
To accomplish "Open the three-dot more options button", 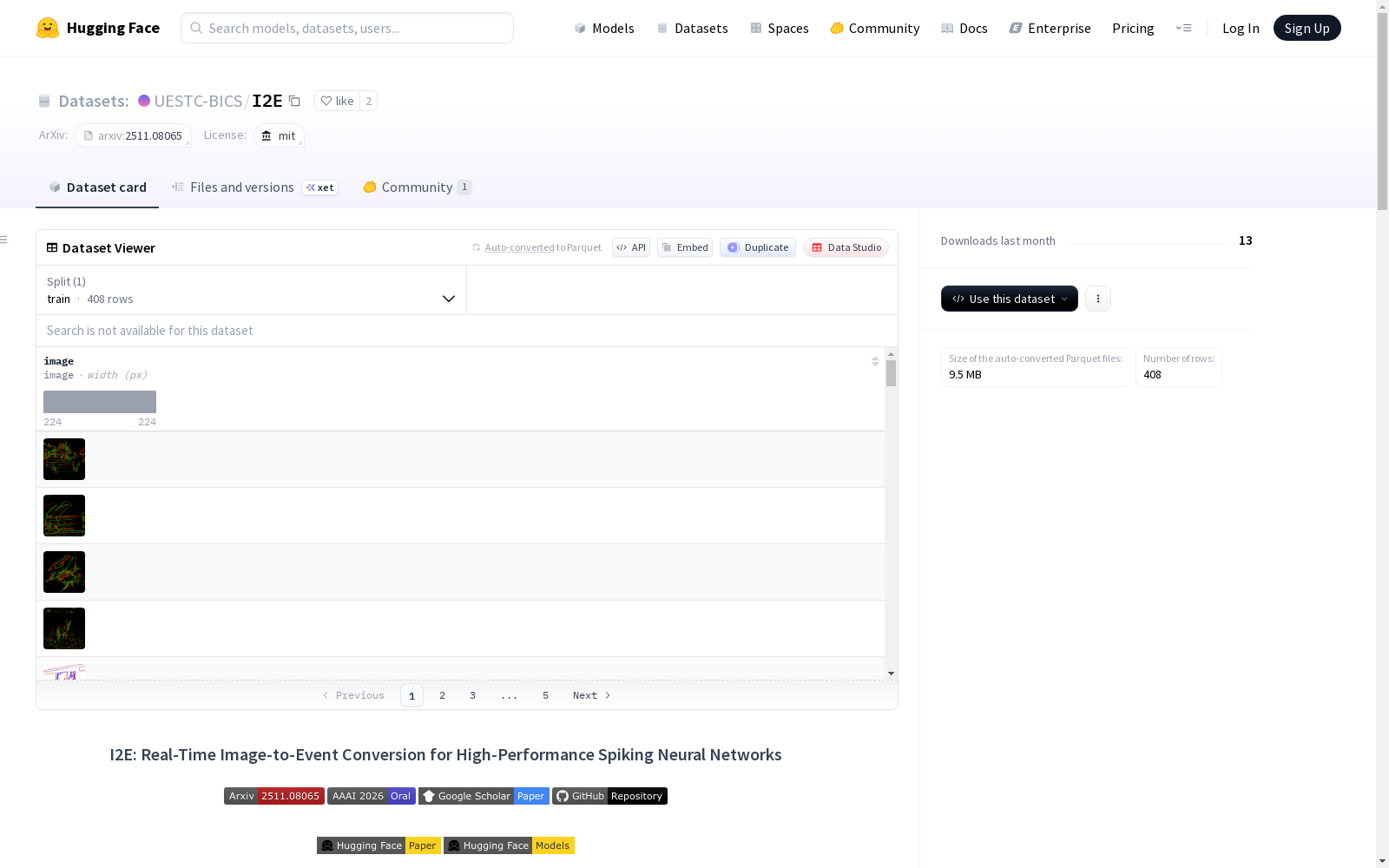I will click(1098, 299).
